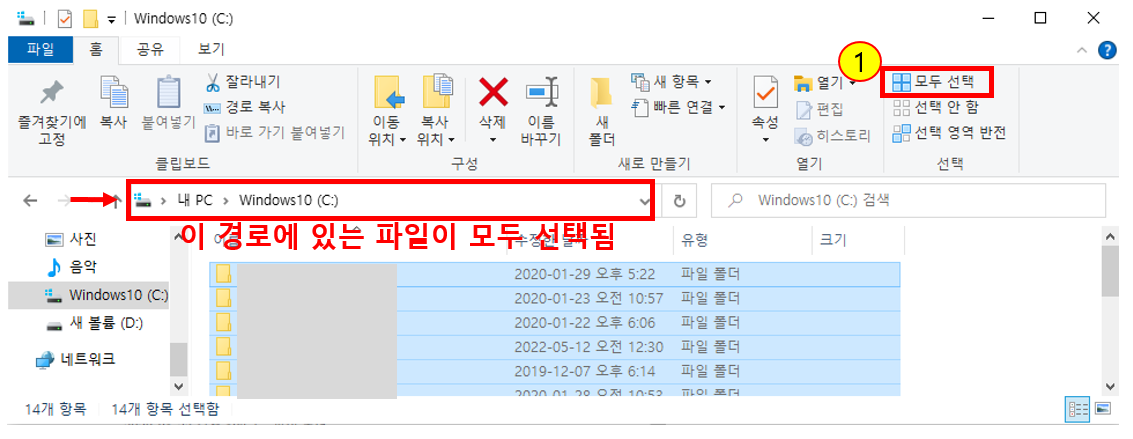This screenshot has width=1133, height=439.
Task: Open the 파일 file tab
Action: (40, 49)
